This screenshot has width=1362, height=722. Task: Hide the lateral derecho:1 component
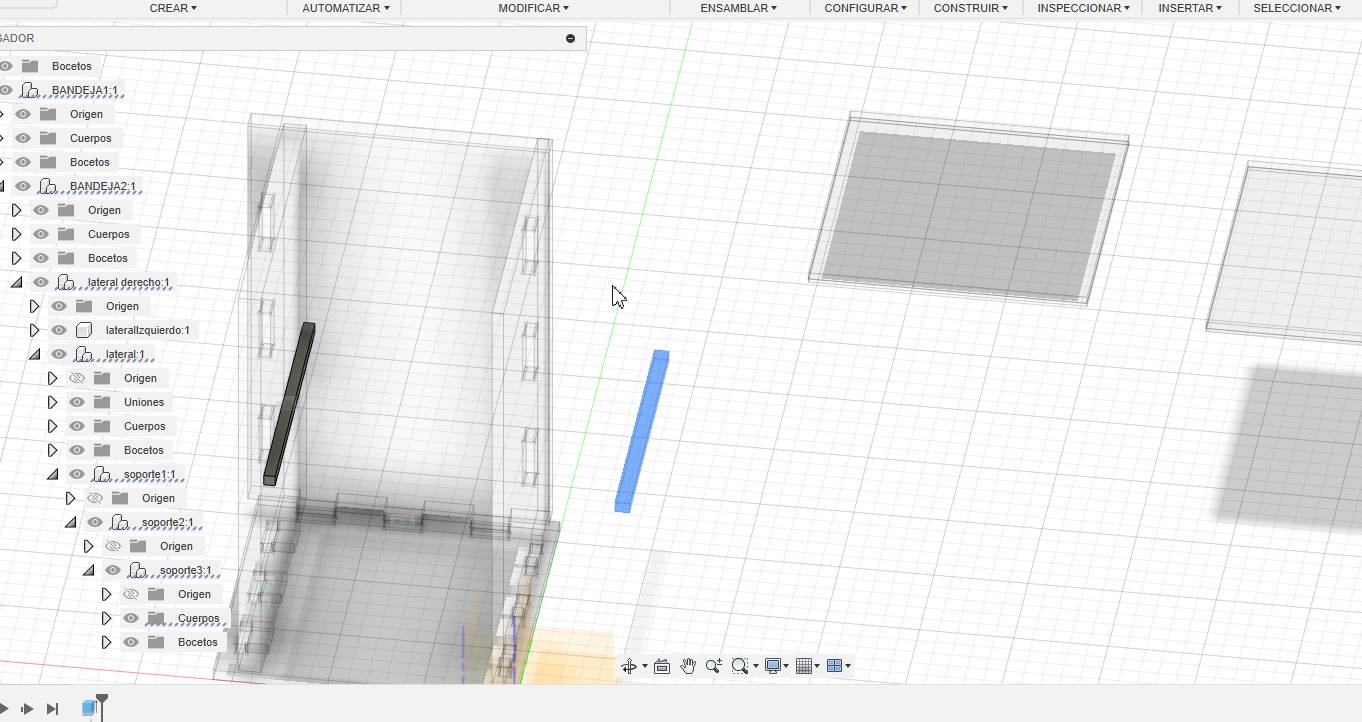[x=41, y=282]
